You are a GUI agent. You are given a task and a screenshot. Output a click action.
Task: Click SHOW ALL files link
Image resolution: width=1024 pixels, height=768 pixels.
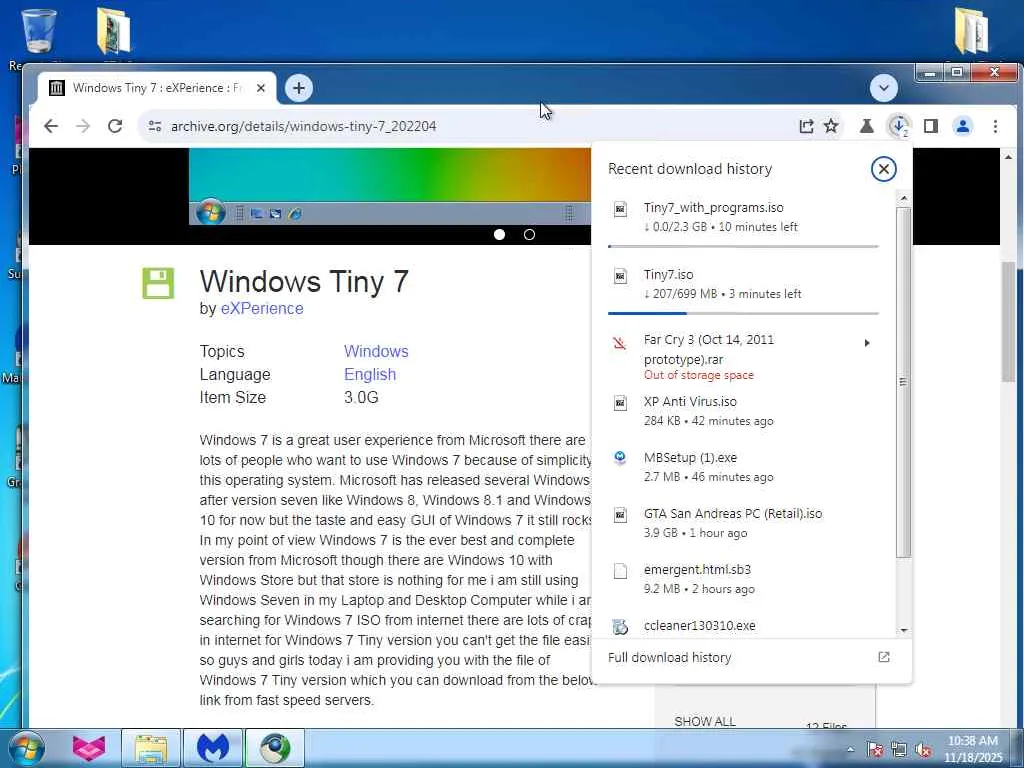705,722
